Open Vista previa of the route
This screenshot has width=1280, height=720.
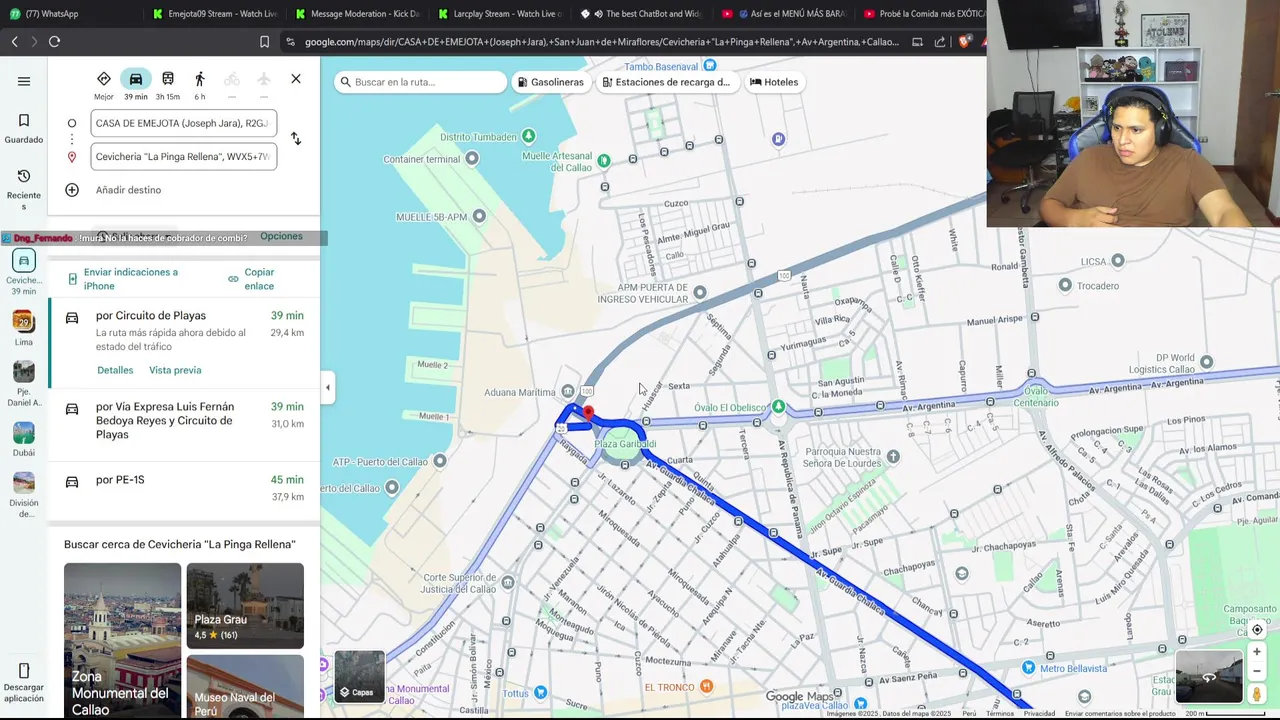click(x=175, y=370)
